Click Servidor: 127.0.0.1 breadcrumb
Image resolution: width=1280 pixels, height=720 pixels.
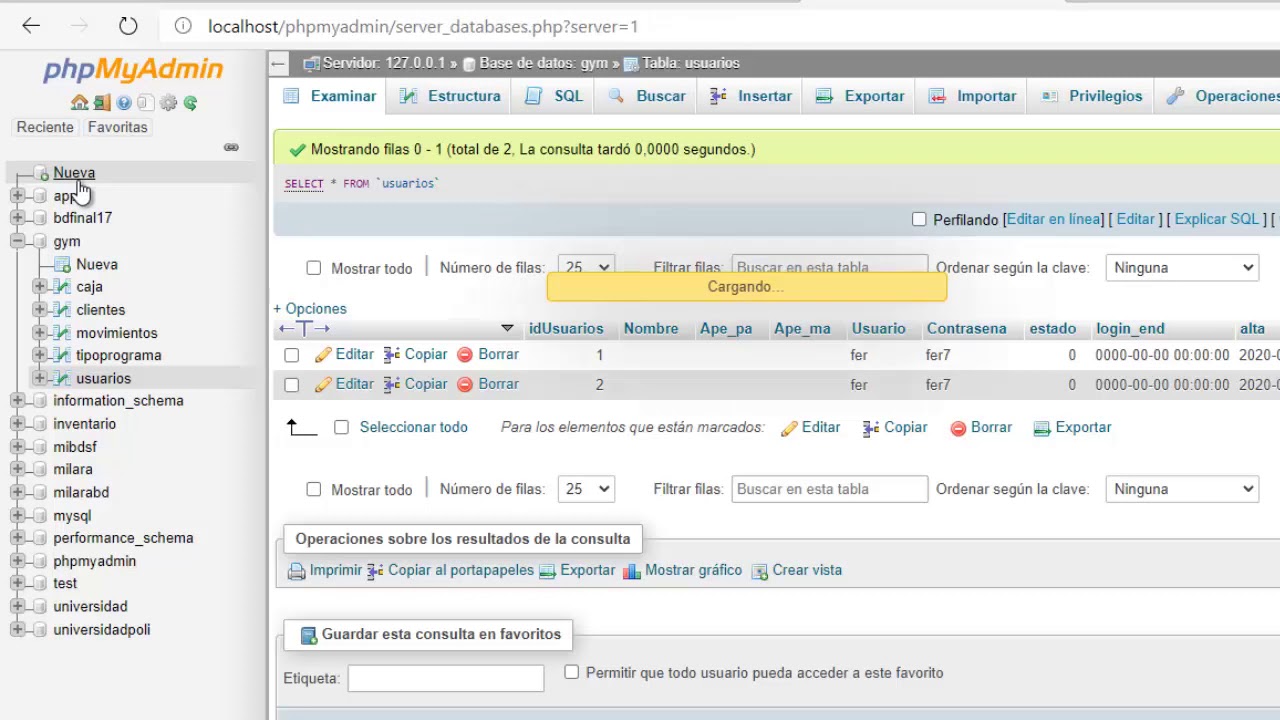point(383,63)
